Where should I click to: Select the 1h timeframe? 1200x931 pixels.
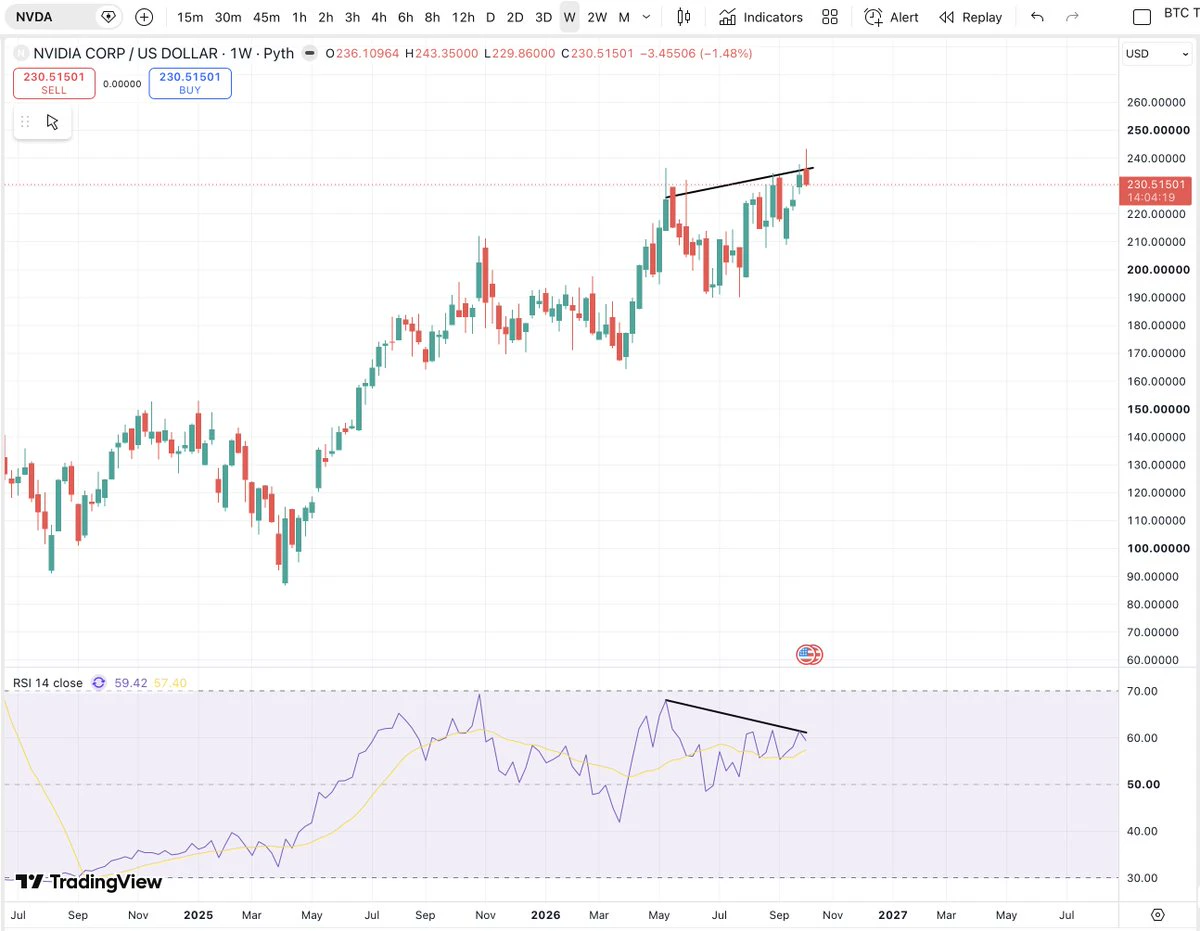click(x=299, y=17)
